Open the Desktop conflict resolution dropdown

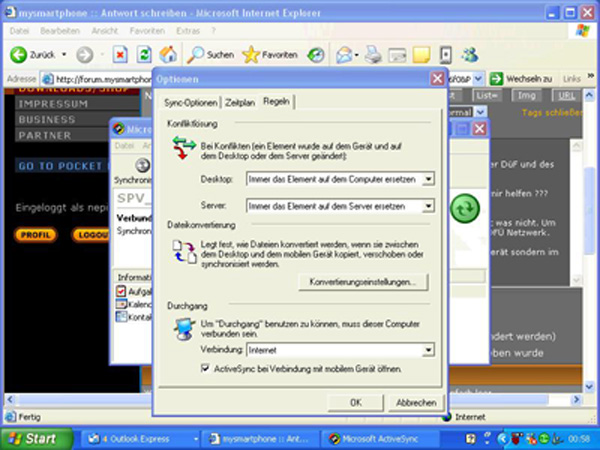[429, 179]
